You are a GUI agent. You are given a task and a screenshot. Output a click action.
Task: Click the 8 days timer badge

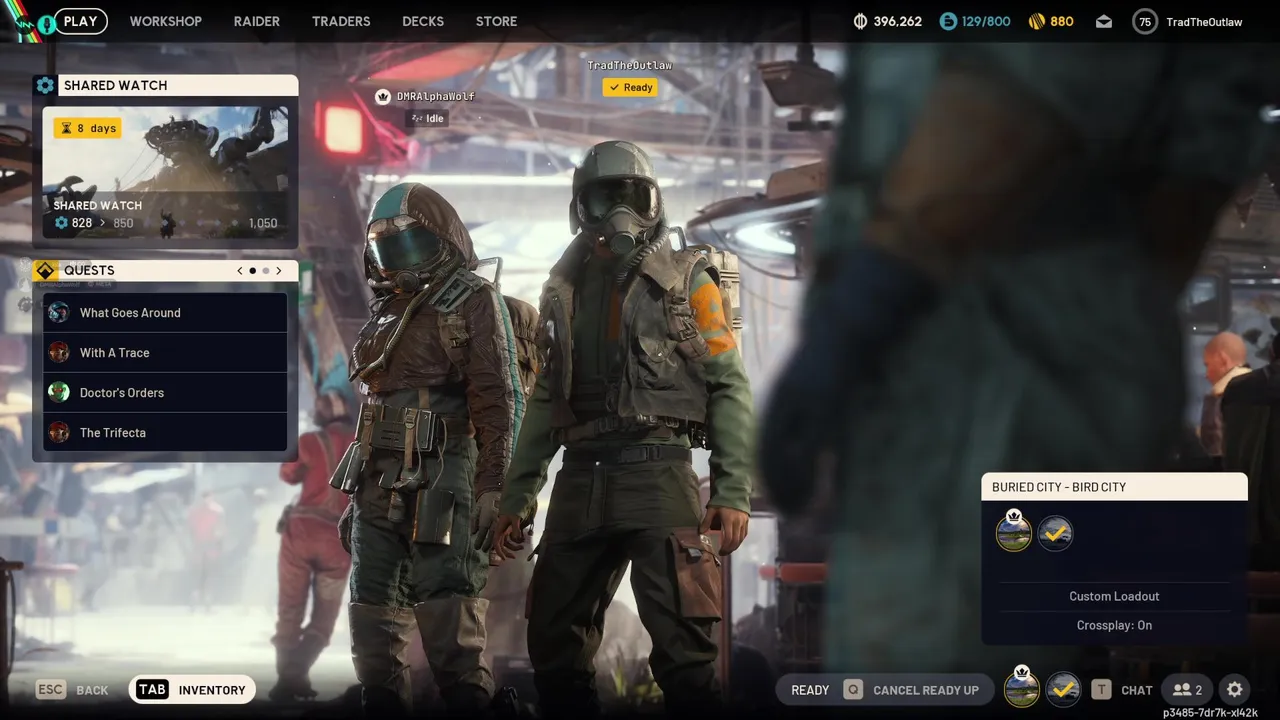[x=87, y=128]
